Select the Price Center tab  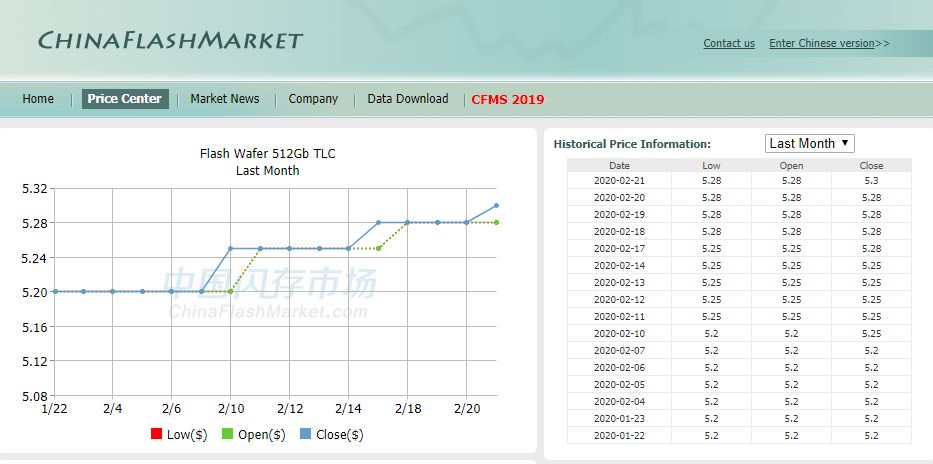point(124,99)
